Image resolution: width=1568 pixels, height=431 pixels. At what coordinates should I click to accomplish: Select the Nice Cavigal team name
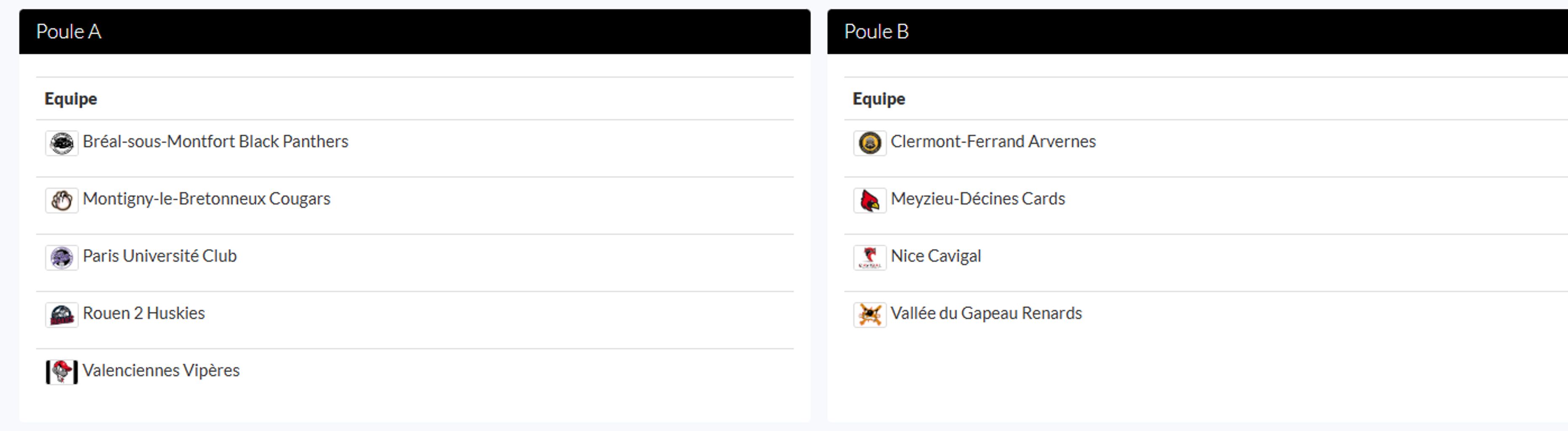pyautogui.click(x=936, y=255)
